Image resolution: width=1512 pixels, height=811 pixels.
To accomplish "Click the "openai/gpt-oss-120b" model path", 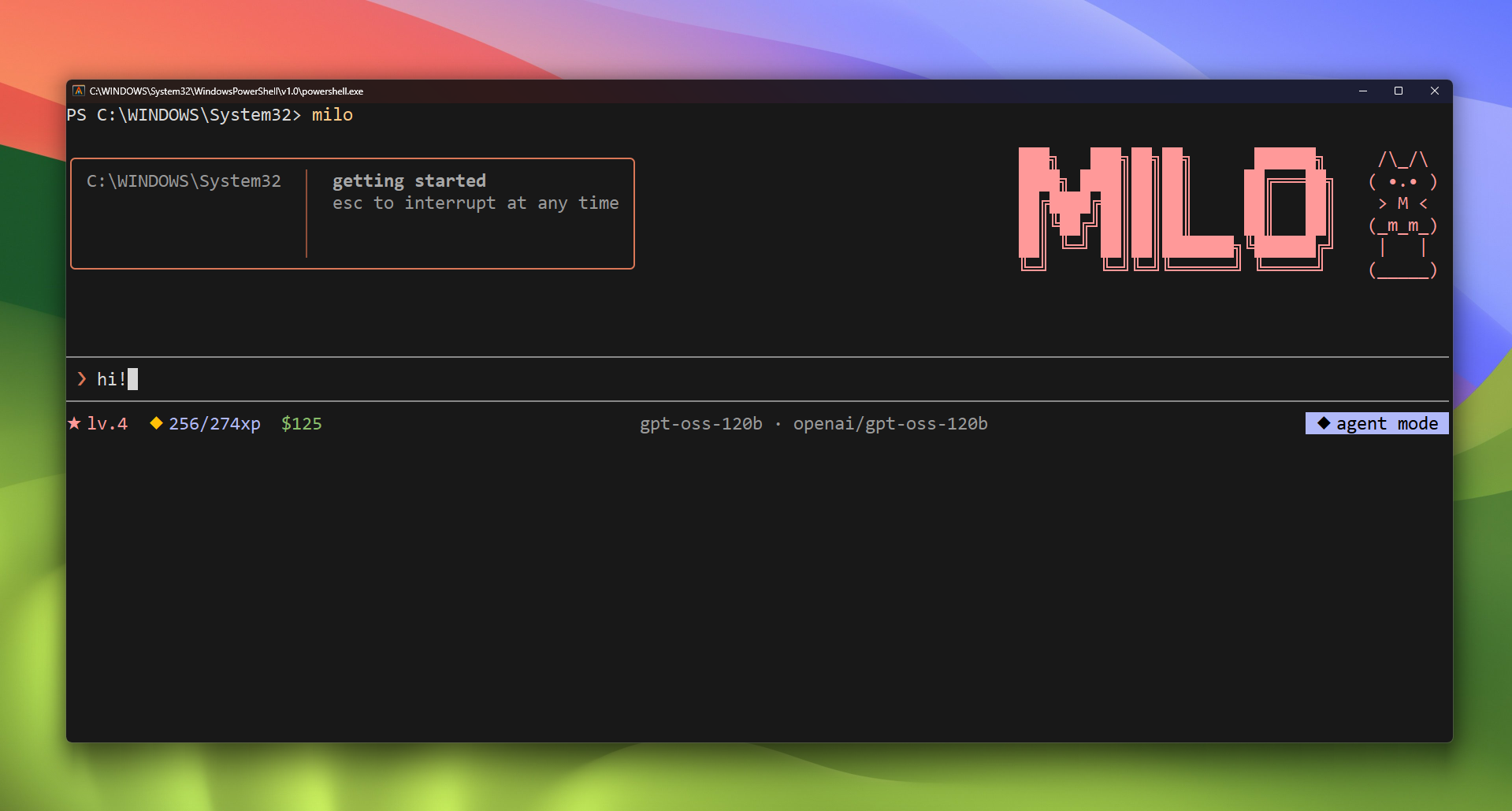I will click(x=890, y=423).
